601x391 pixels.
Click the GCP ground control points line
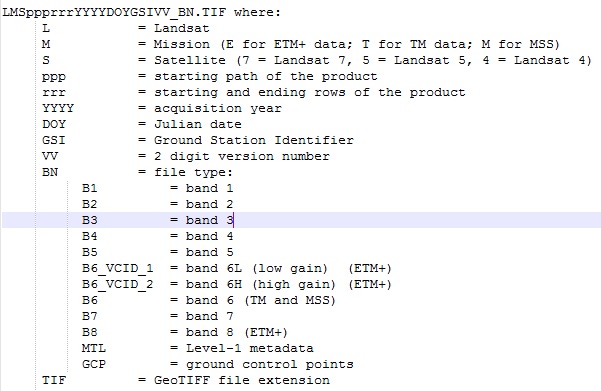coord(218,364)
